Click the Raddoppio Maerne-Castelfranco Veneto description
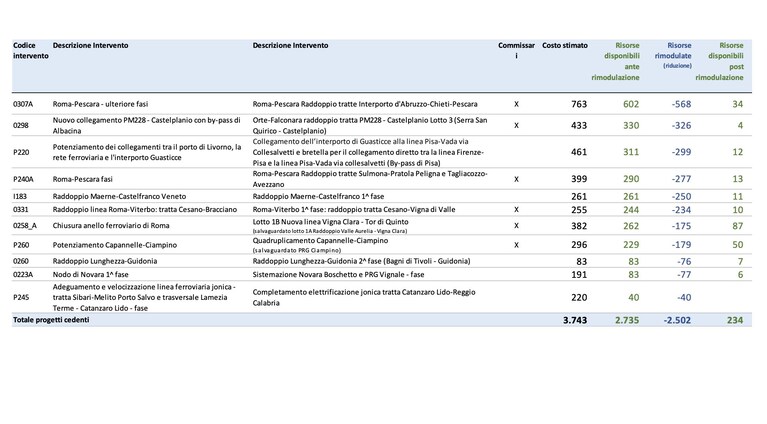The width and height of the screenshot is (767, 424). (x=119, y=197)
